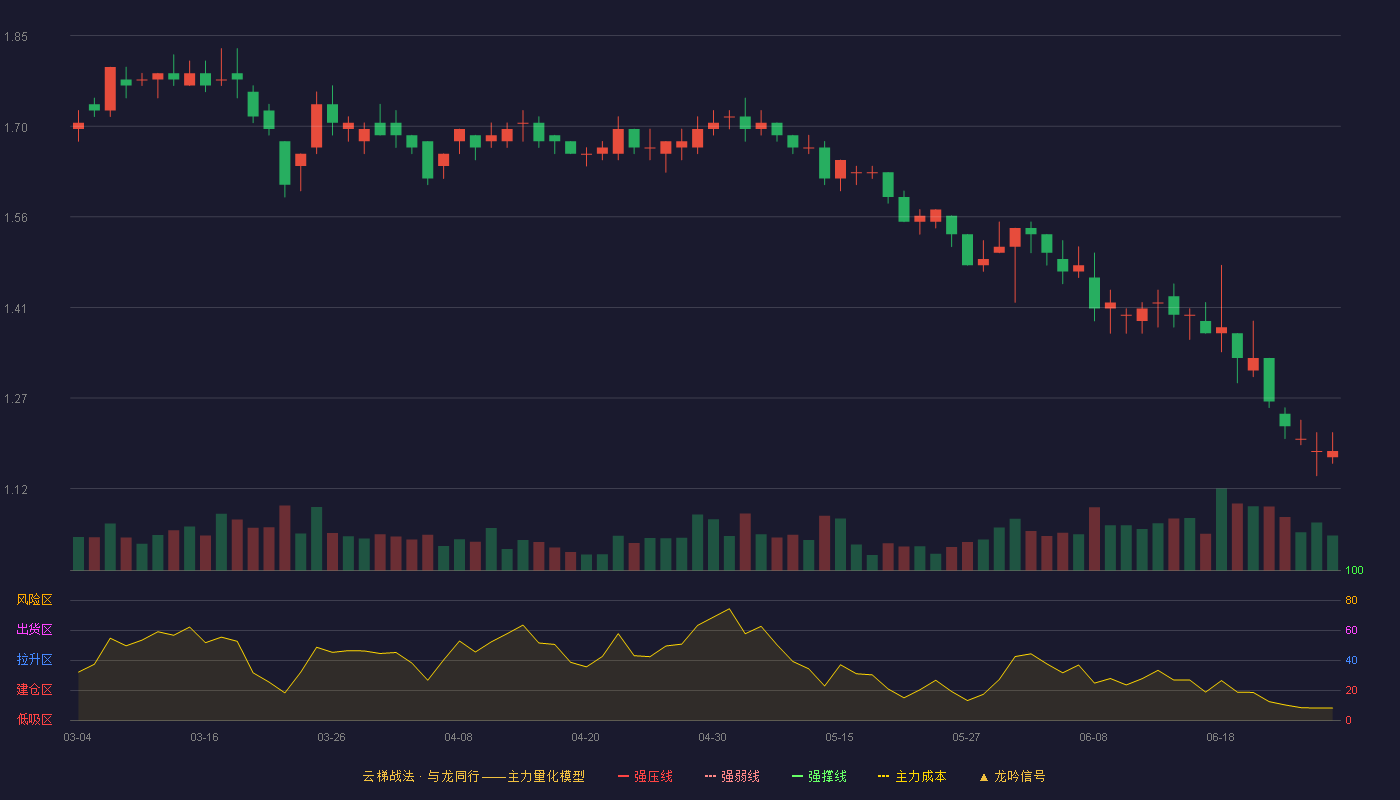
Task: Click the 1.56 price axis label
Action: 16,218
